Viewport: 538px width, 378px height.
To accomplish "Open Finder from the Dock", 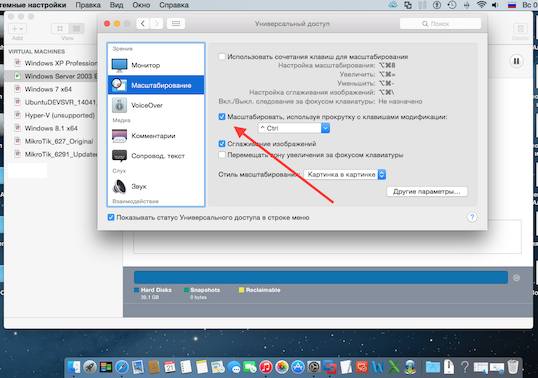I will [x=74, y=367].
